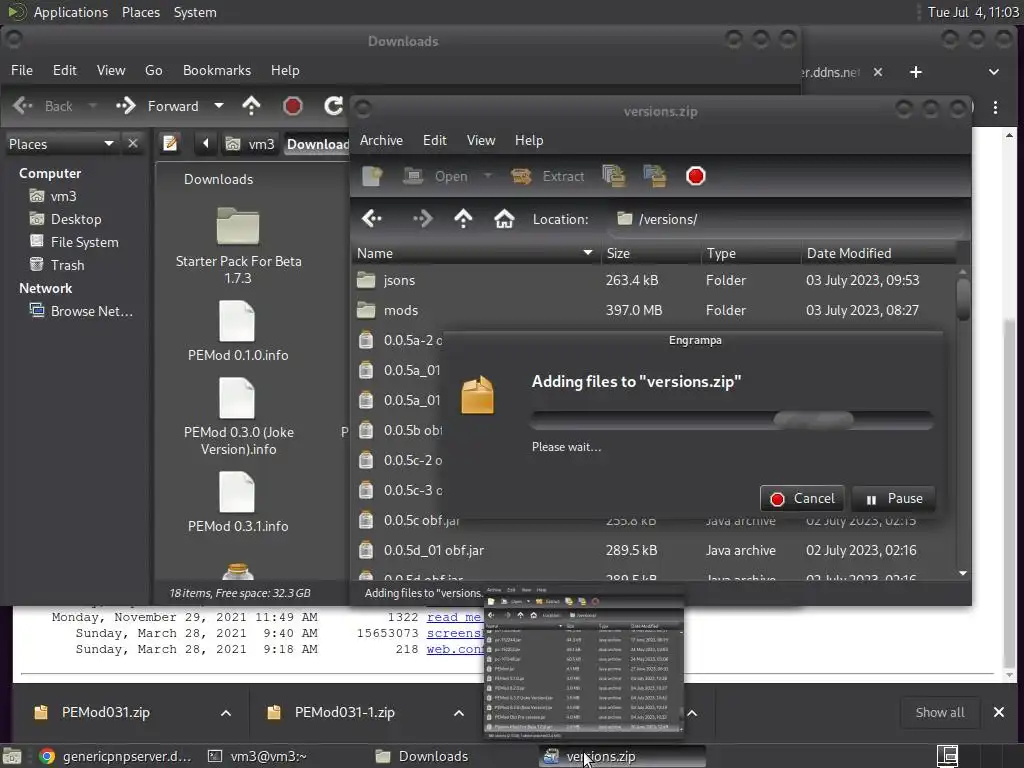The width and height of the screenshot is (1024, 768).
Task: Click Show all downloads button
Action: pos(940,712)
